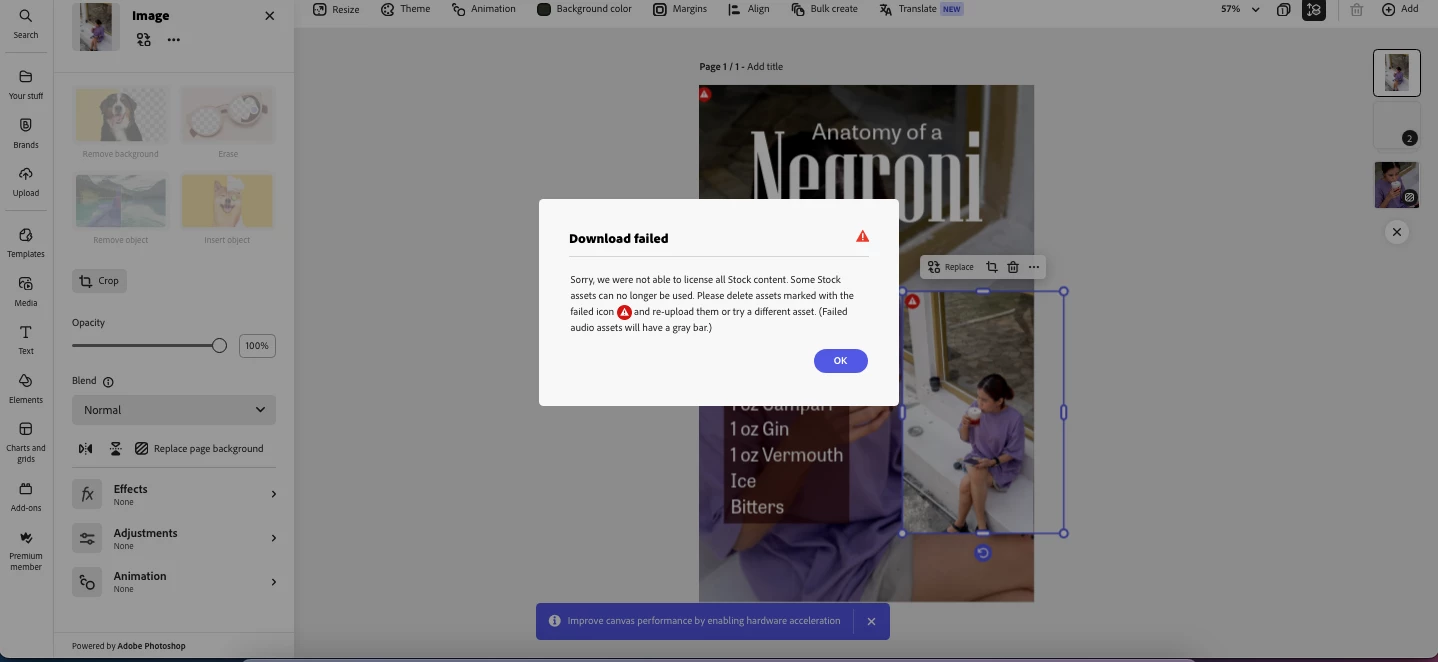1438x662 pixels.
Task: Open Search in the left sidebar
Action: click(26, 23)
